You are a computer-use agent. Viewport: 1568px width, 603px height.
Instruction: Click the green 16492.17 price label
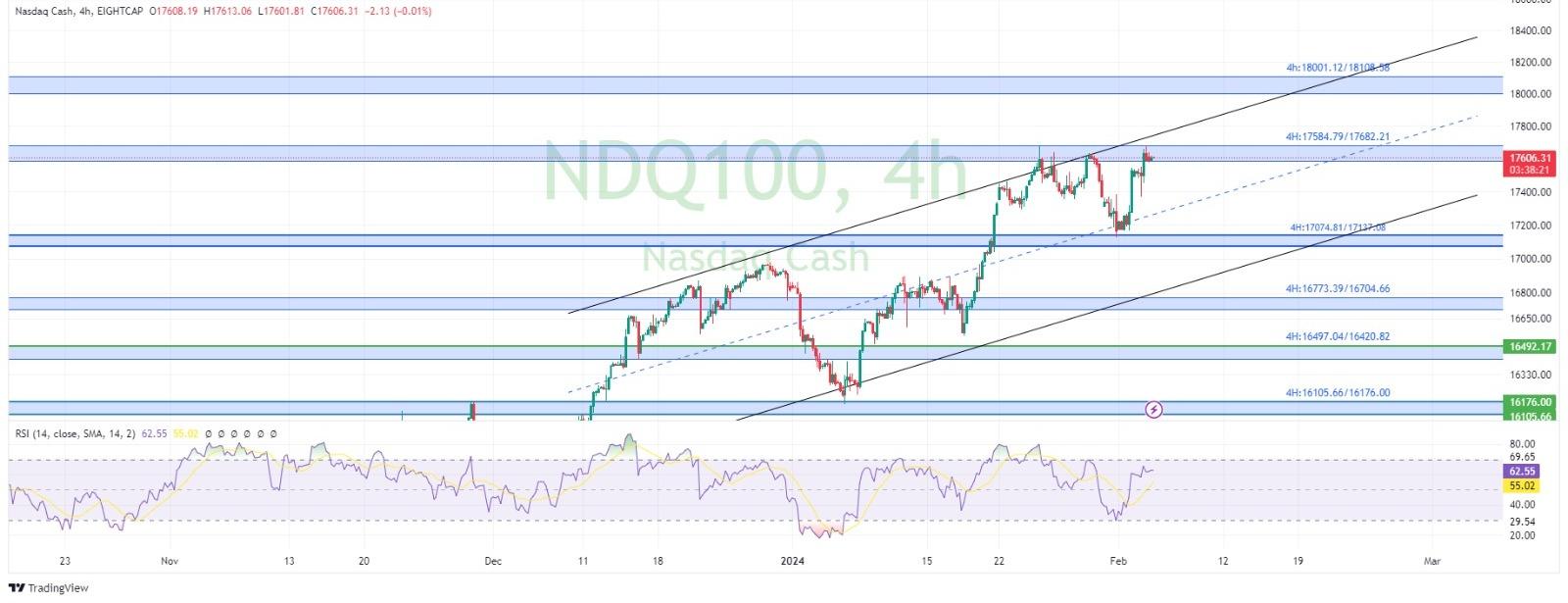[x=1530, y=346]
